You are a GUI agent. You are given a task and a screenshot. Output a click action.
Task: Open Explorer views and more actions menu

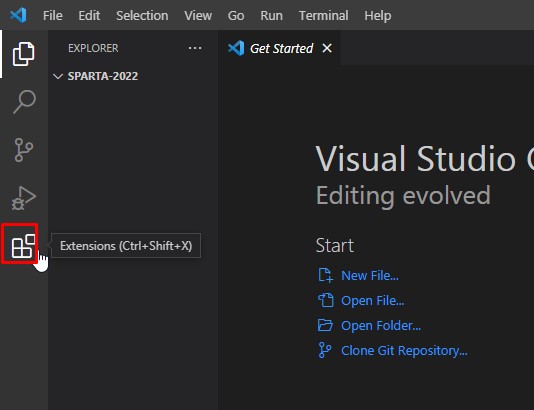click(x=195, y=48)
